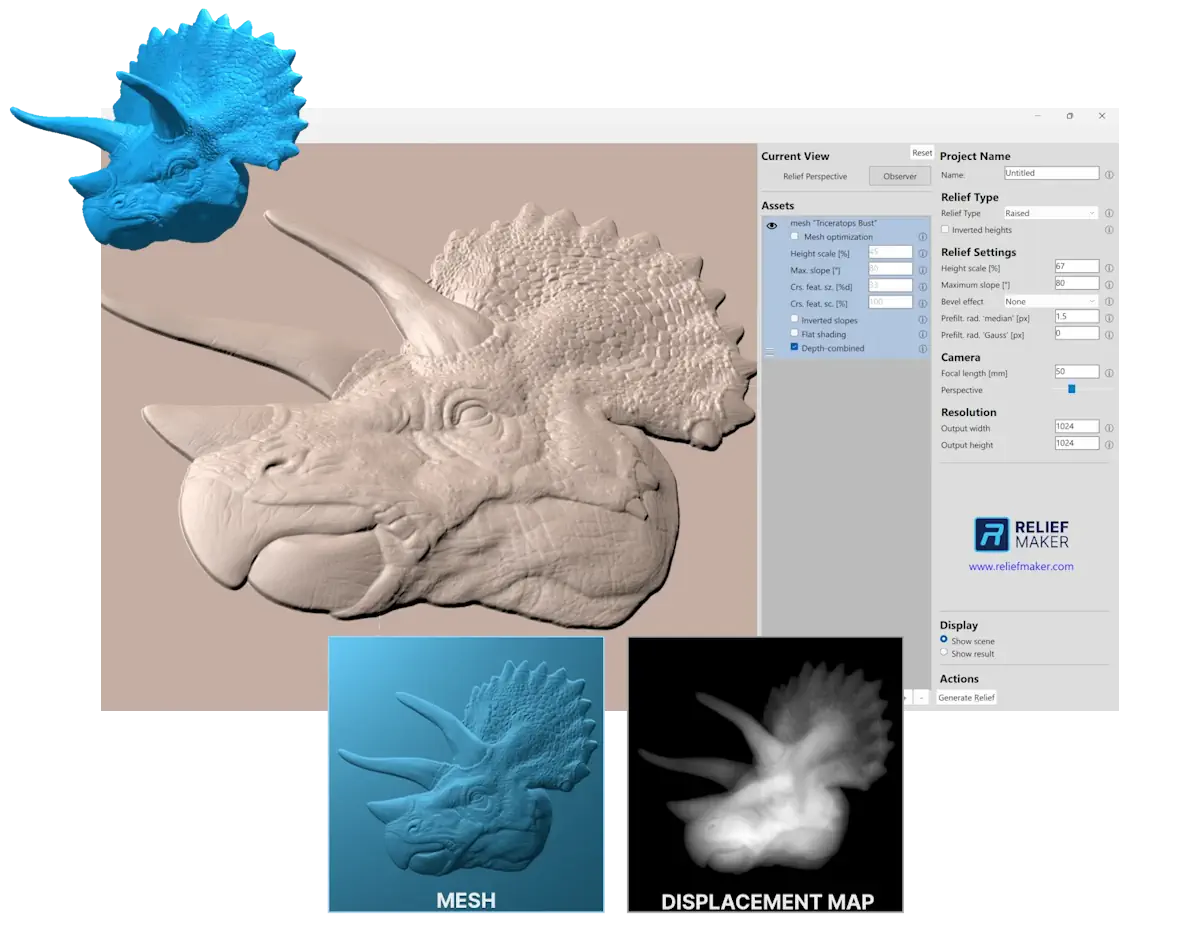1200x932 pixels.
Task: Open the www.reliefmaker.com link
Action: (x=1022, y=567)
